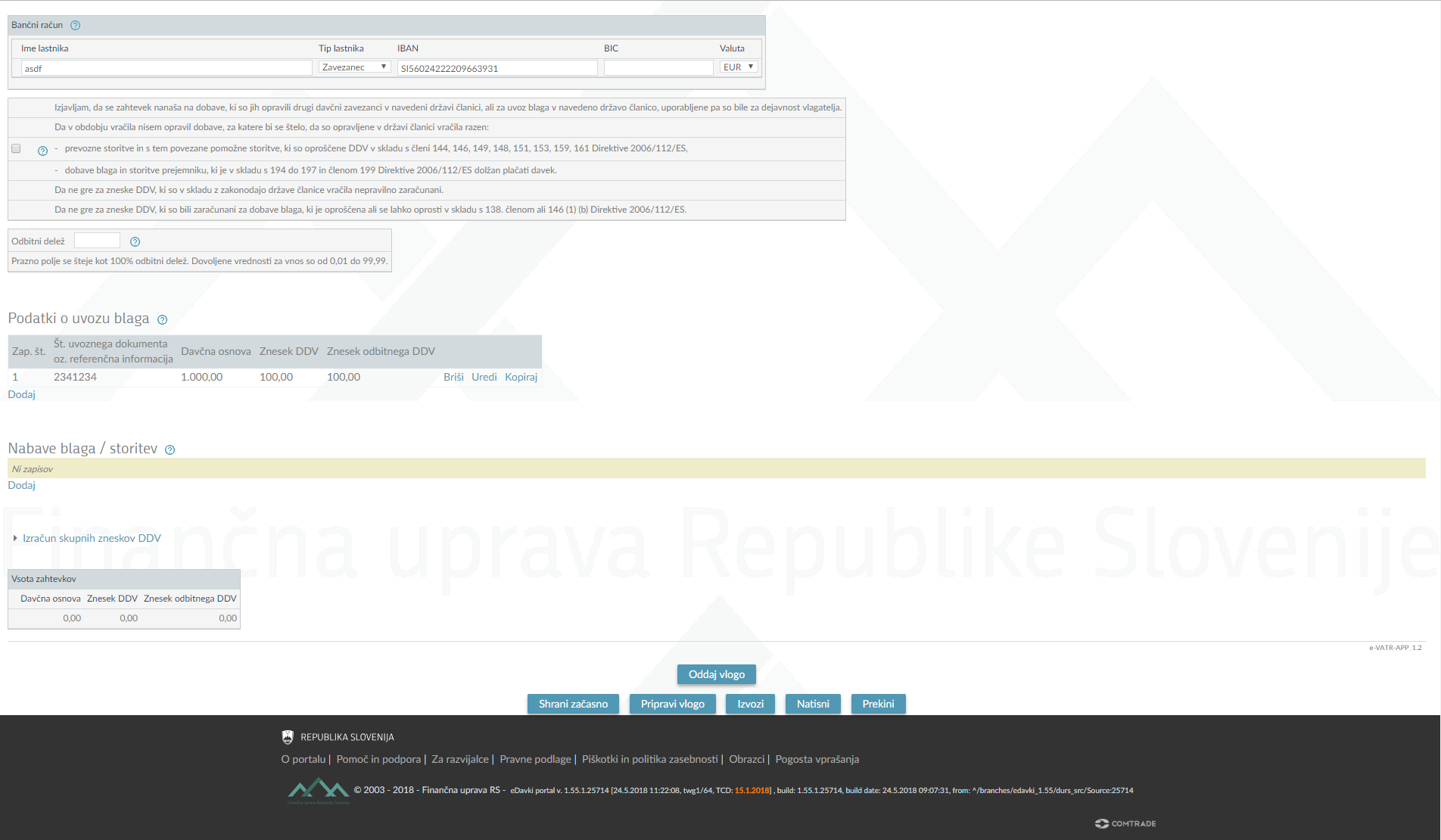Click into the IBAN input field
The height and width of the screenshot is (840, 1441).
[497, 68]
